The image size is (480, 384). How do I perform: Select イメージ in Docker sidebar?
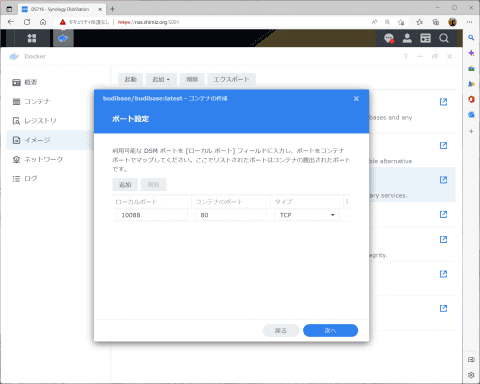point(48,140)
